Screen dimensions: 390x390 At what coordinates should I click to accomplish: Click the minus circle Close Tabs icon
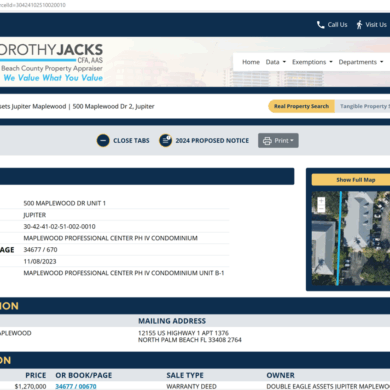click(x=103, y=141)
